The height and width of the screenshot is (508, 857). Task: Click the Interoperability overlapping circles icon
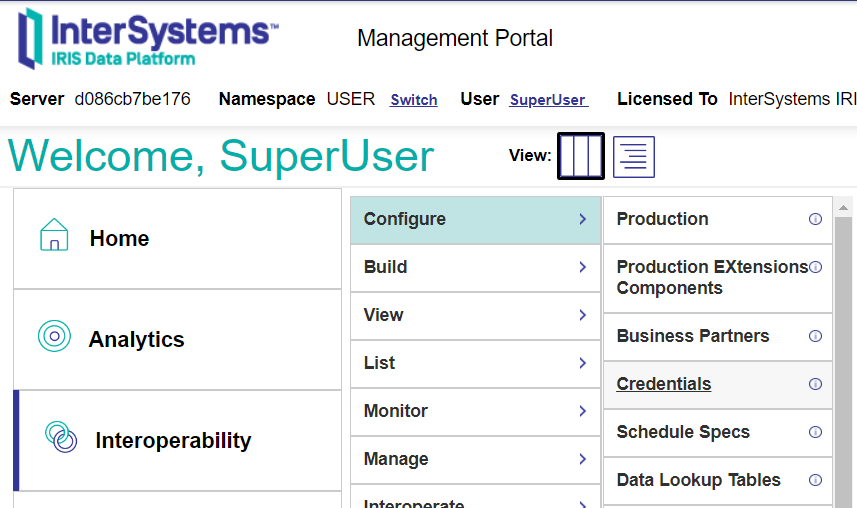pyautogui.click(x=61, y=438)
